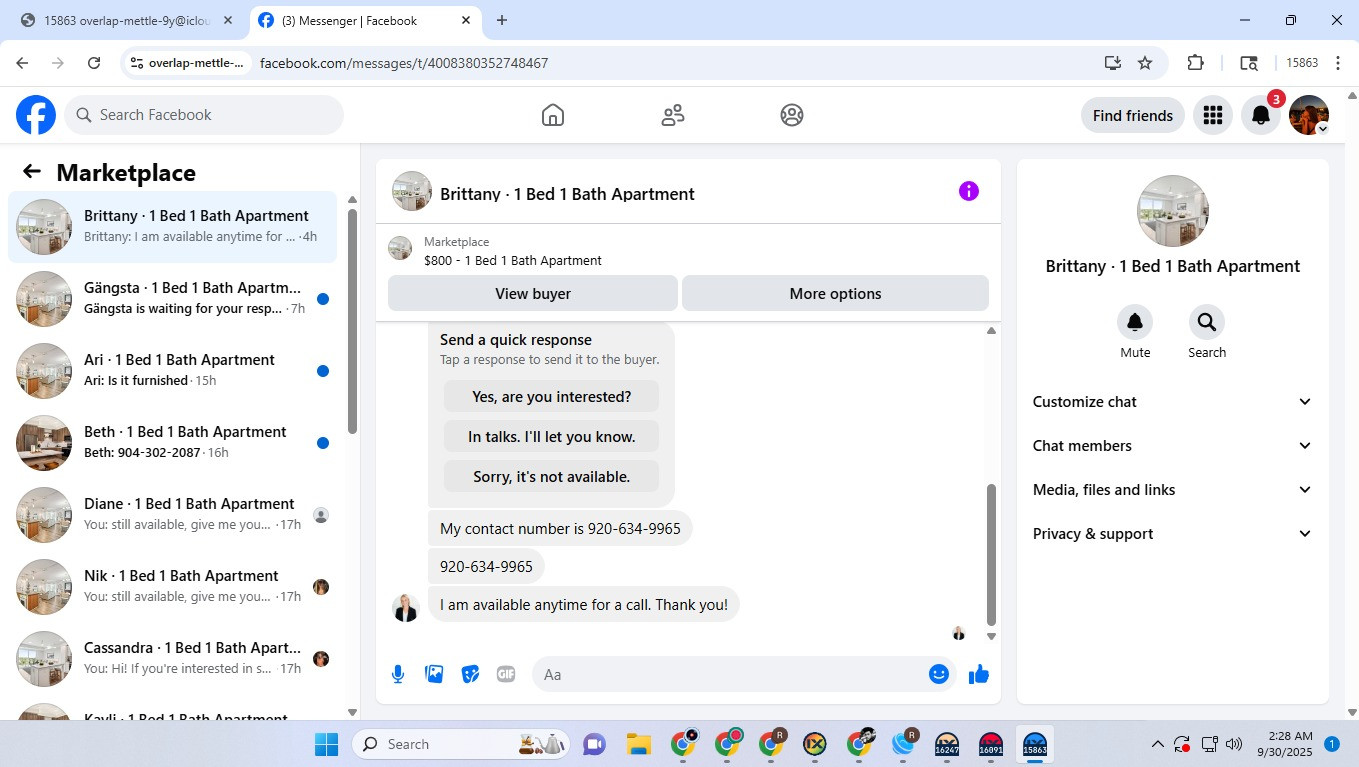Reload the page in the browser
This screenshot has width=1359, height=767.
[94, 63]
